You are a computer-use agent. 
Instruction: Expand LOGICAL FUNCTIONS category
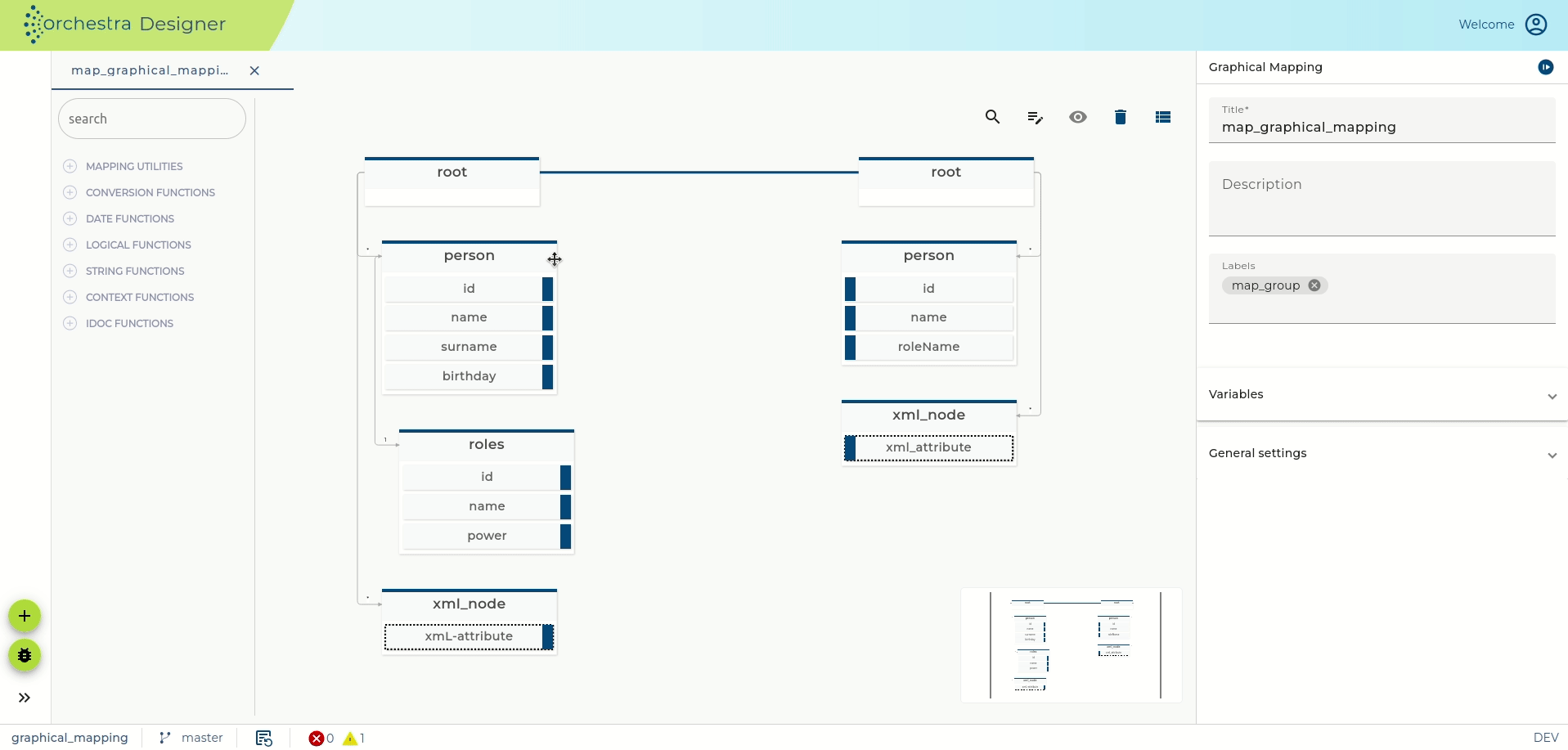[70, 245]
